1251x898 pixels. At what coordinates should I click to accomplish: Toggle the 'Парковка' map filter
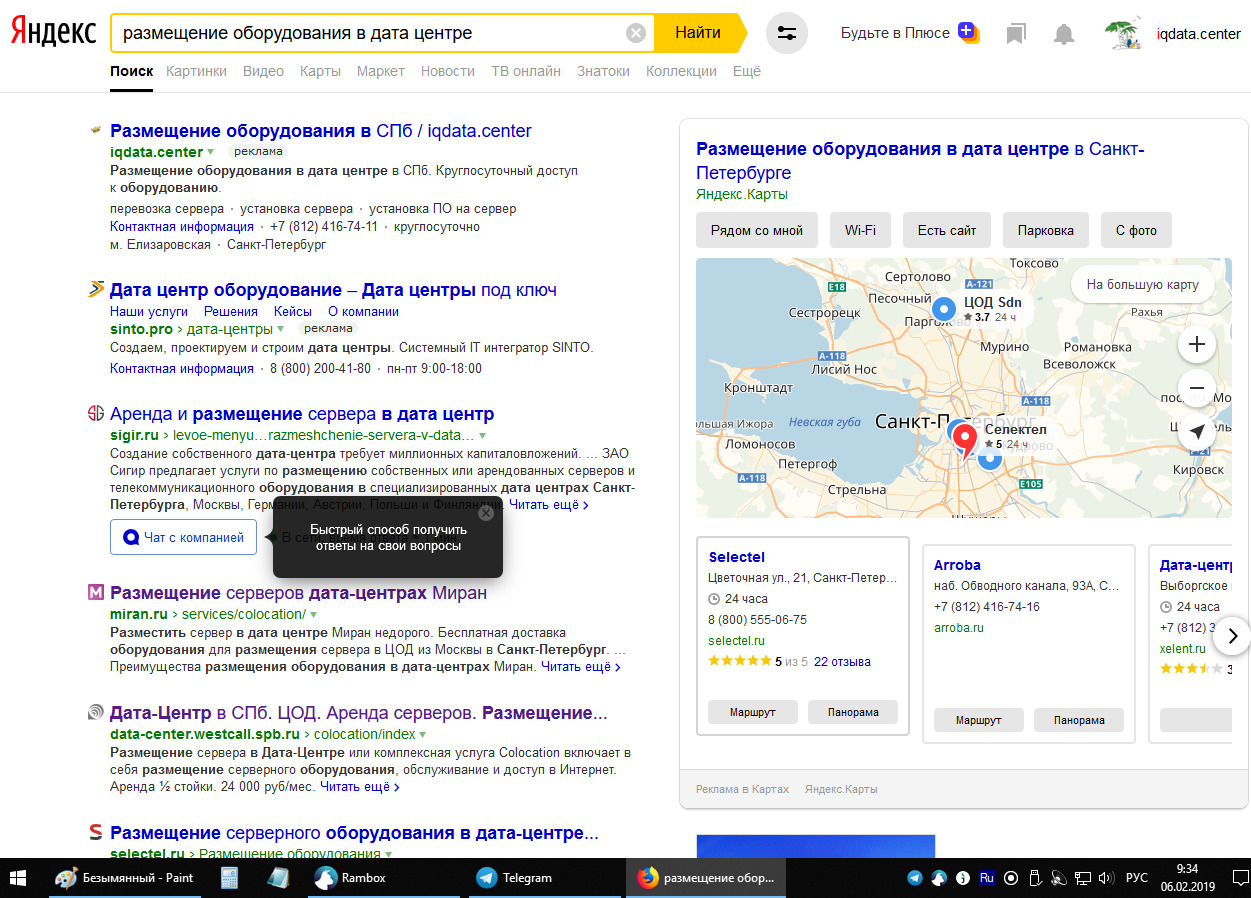tap(1046, 230)
